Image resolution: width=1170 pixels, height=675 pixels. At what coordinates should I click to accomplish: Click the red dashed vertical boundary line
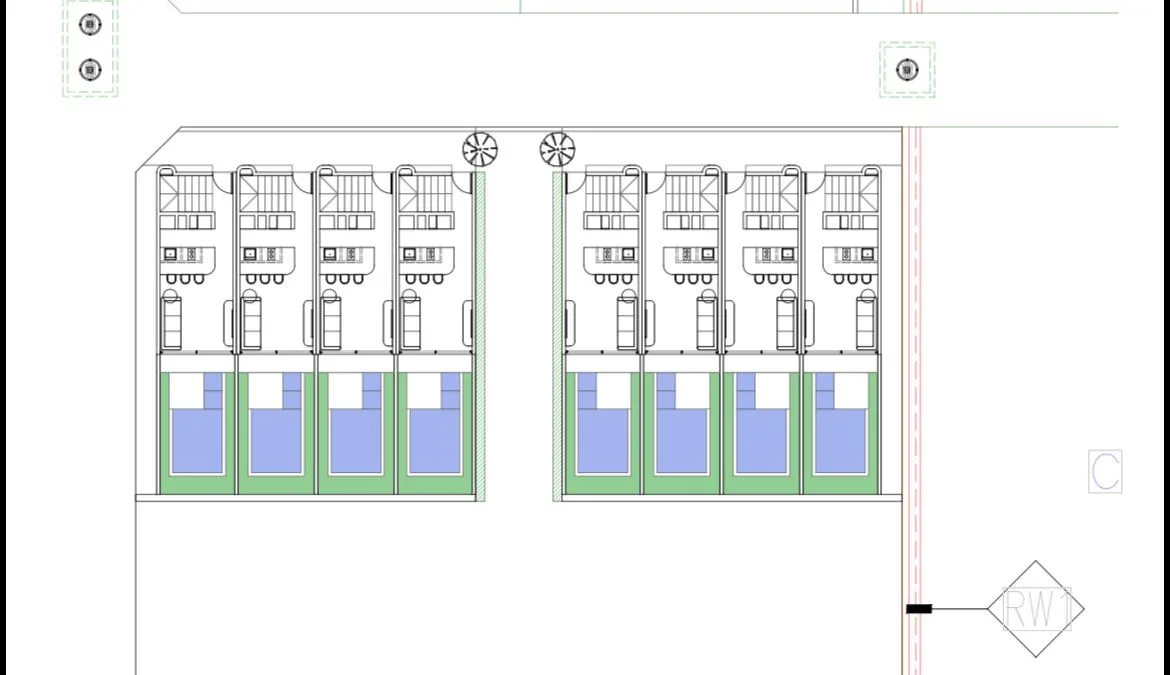pos(913,401)
